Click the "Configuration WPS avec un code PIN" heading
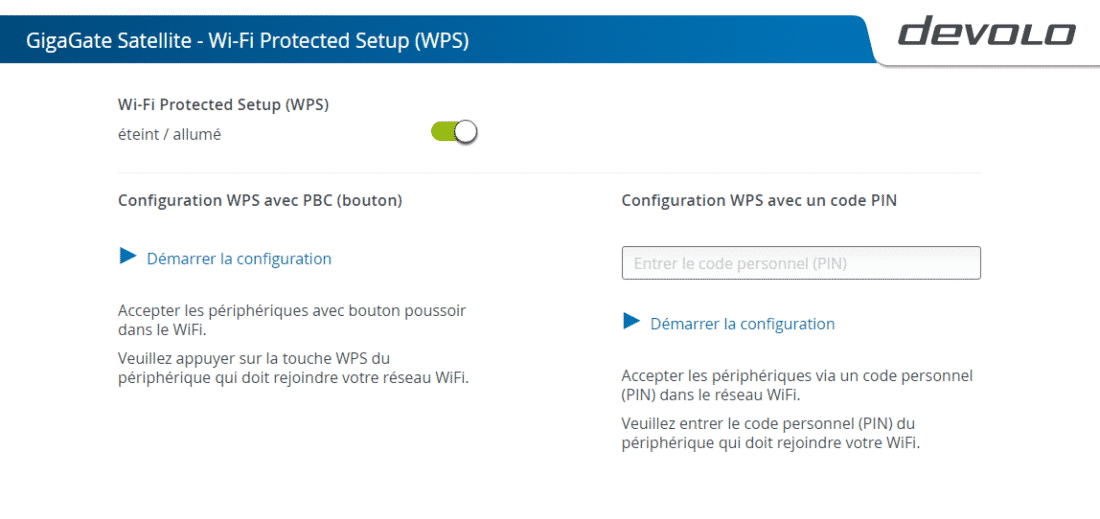 coord(759,201)
